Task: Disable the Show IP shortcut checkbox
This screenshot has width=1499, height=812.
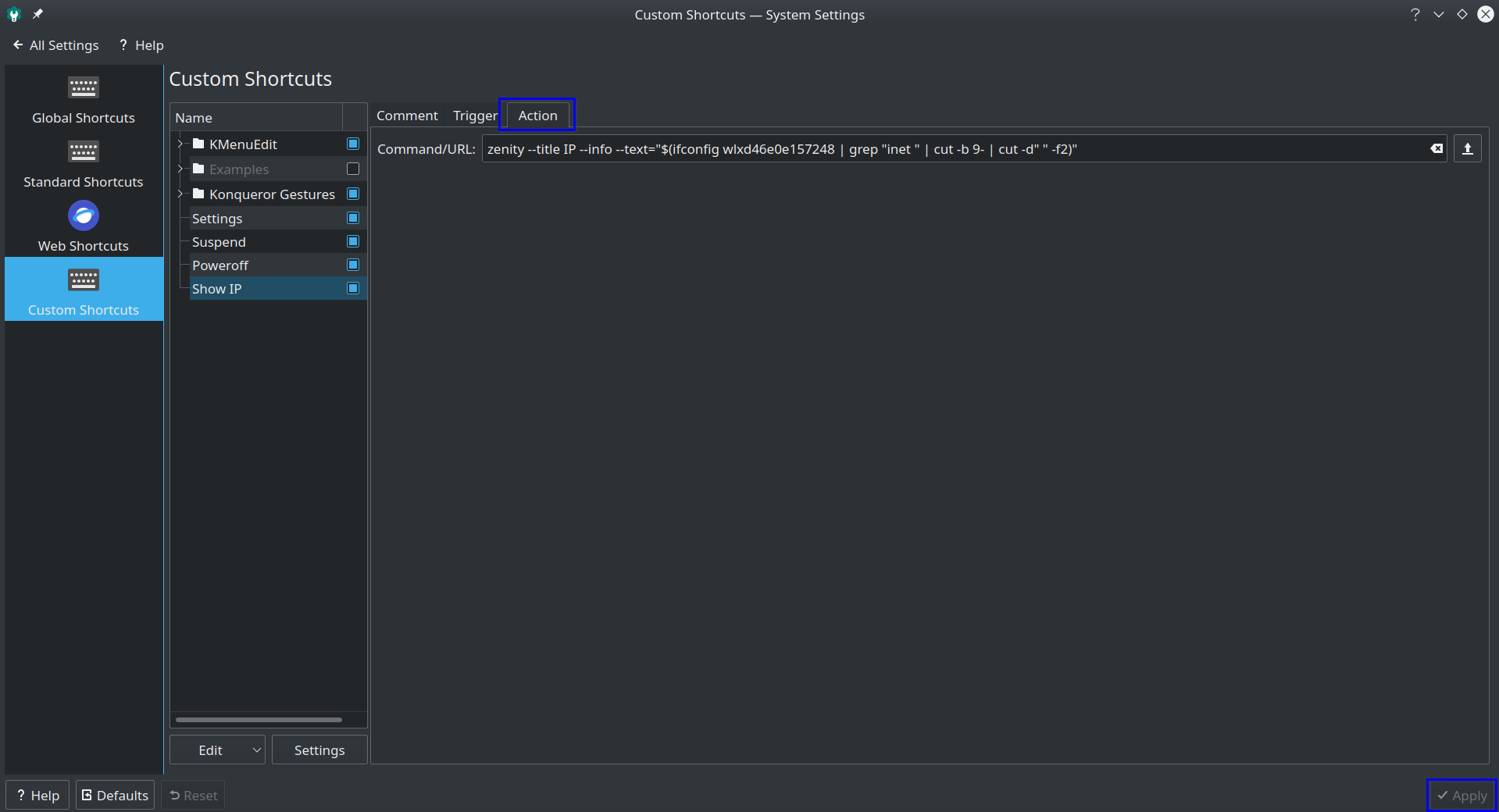Action: click(353, 288)
